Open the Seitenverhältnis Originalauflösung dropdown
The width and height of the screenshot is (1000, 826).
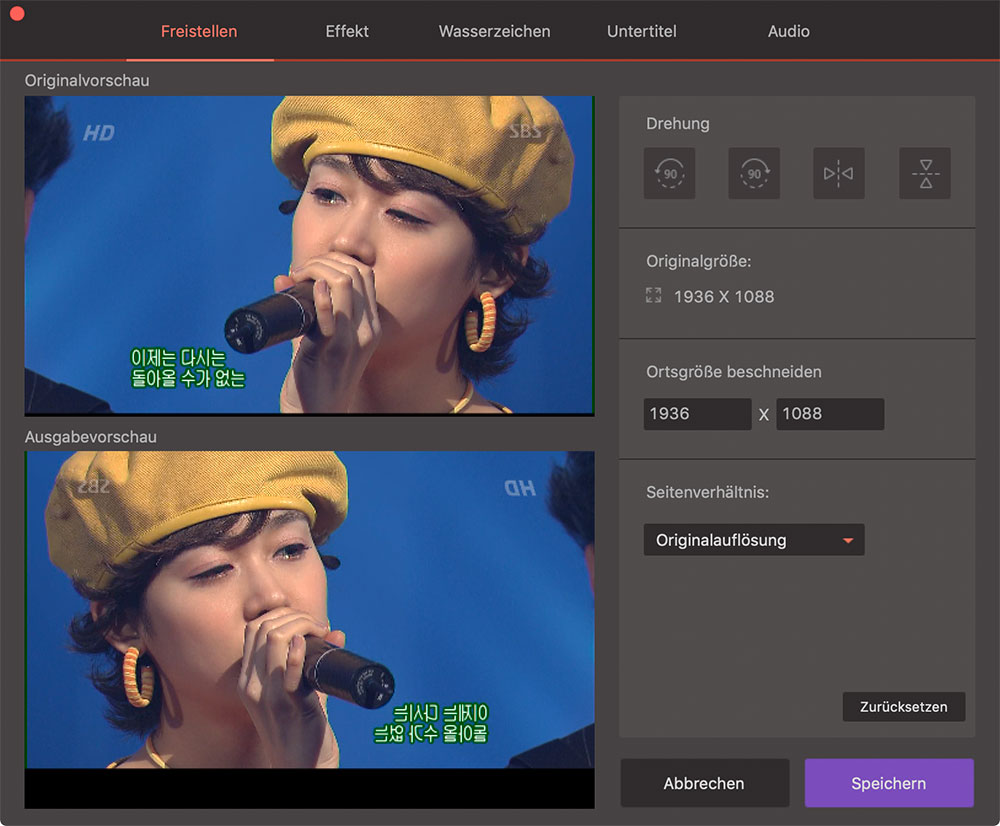click(754, 540)
